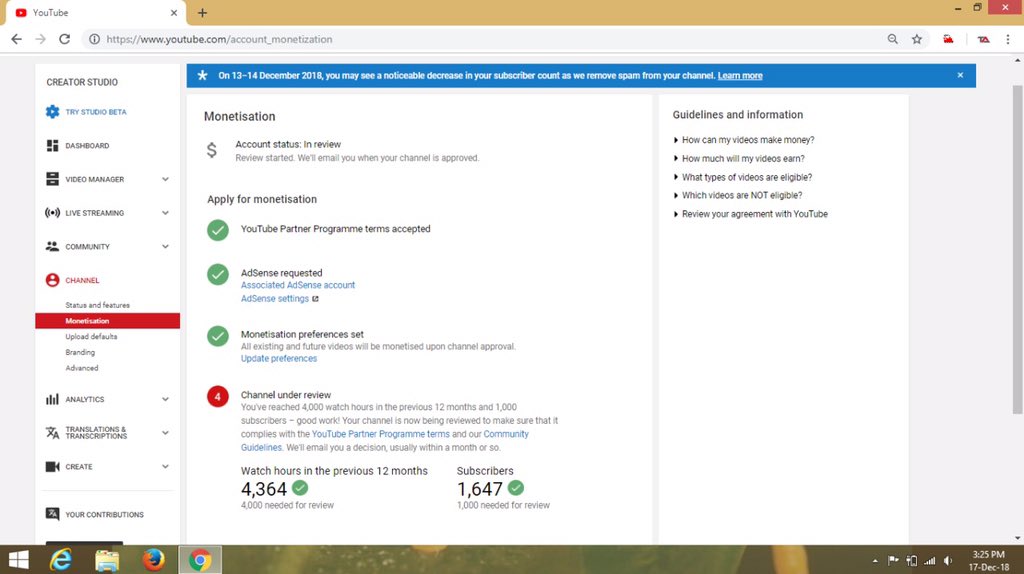Screen dimensions: 1024x574
Task: Expand the Video Manager chevron
Action: coord(165,179)
